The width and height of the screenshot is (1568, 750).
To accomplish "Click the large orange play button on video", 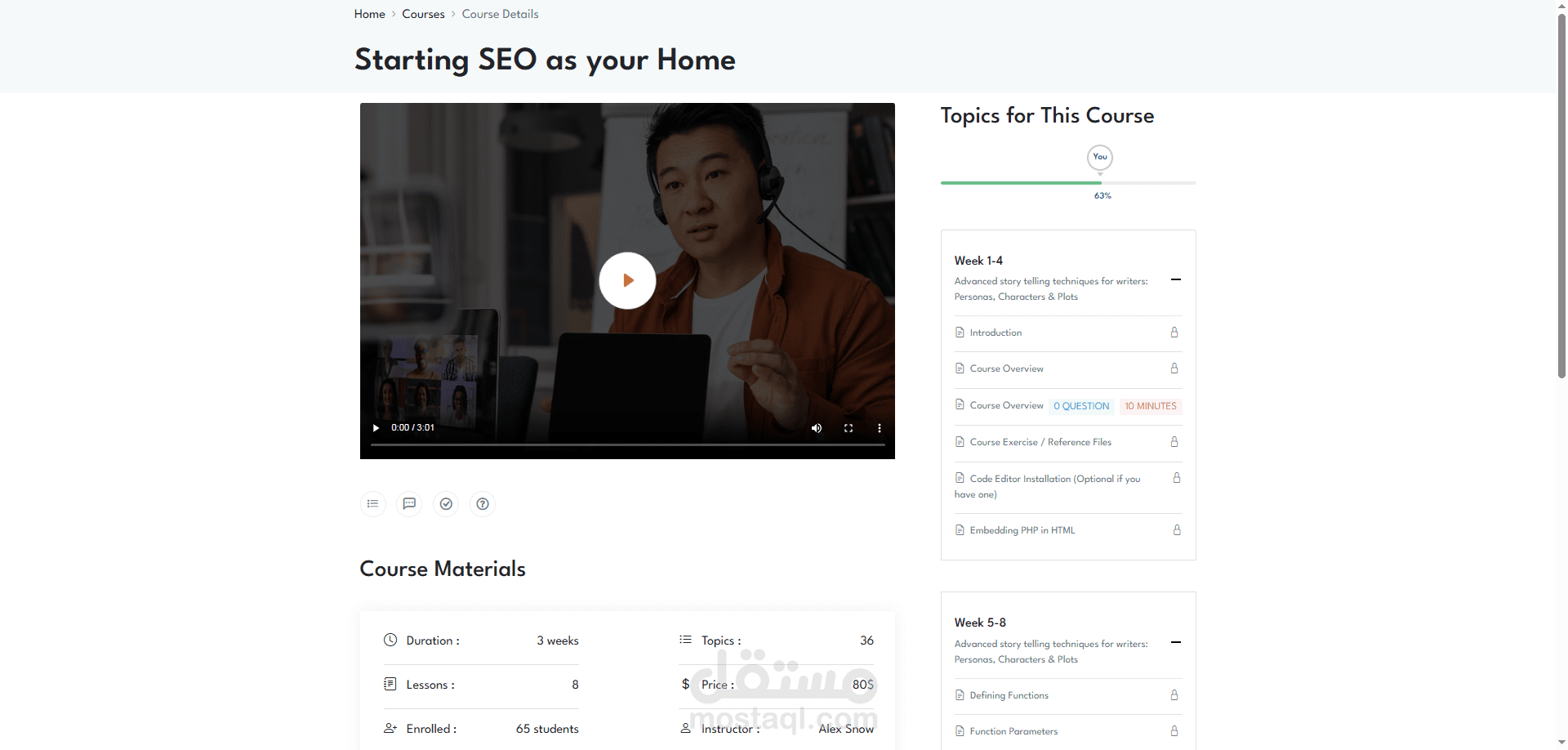I will click(627, 280).
